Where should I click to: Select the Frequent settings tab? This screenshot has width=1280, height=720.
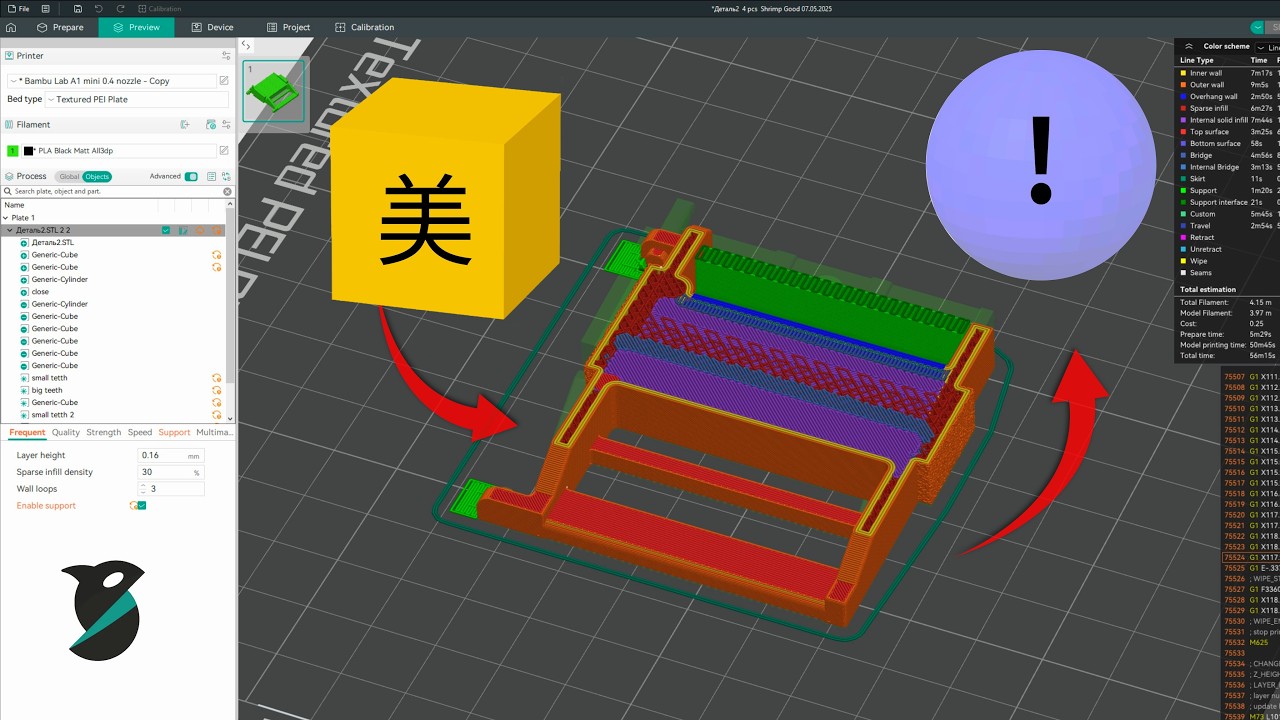coord(27,433)
